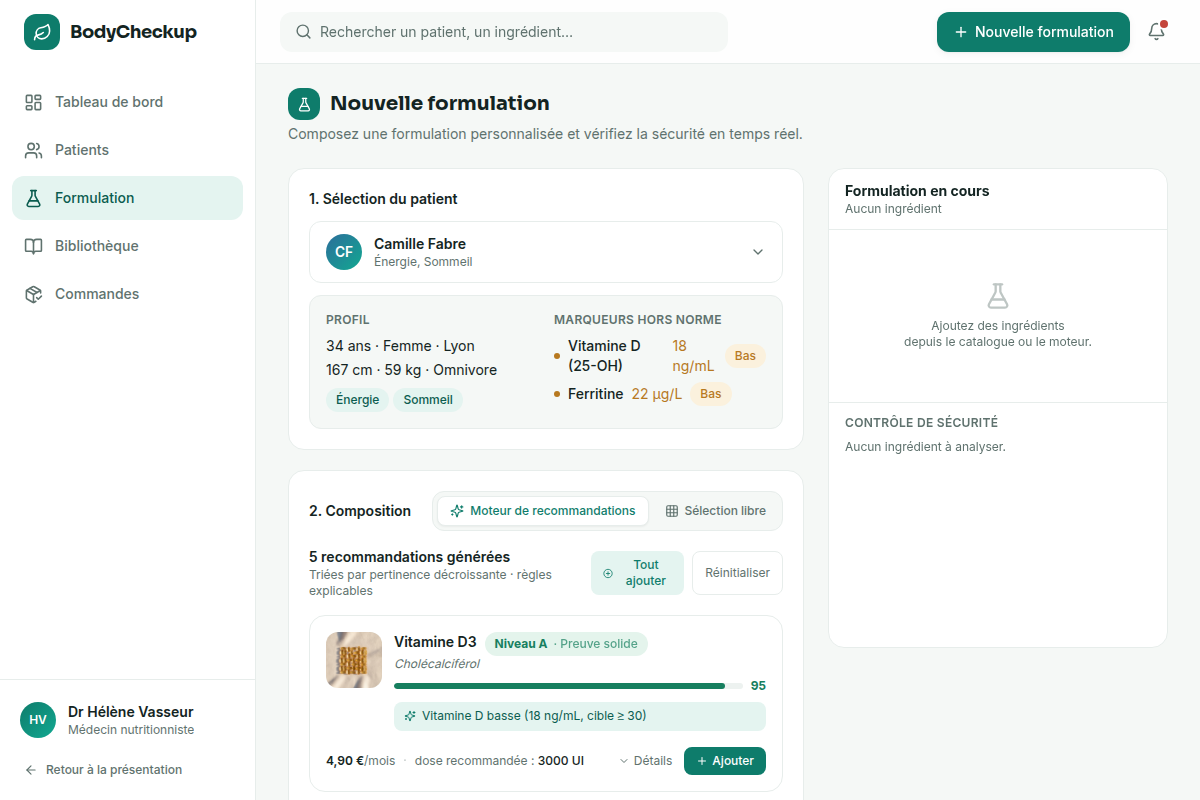Screen dimensions: 1200x800
Task: Click the CF patient avatar
Action: pos(344,252)
